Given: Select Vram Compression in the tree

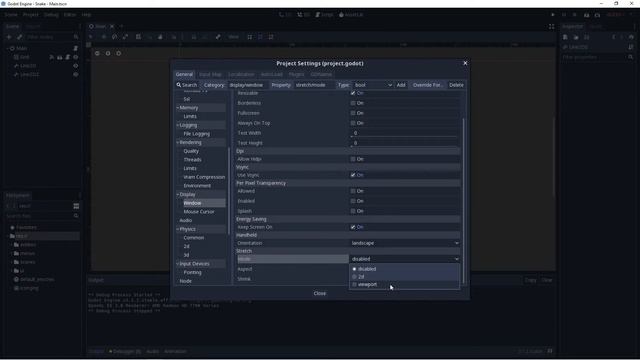Looking at the screenshot, I should [204, 177].
